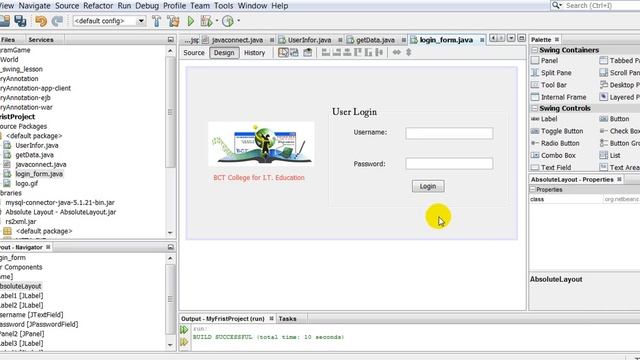Click the Username text field on the form
Image resolution: width=640 pixels, height=360 pixels.
(x=449, y=133)
